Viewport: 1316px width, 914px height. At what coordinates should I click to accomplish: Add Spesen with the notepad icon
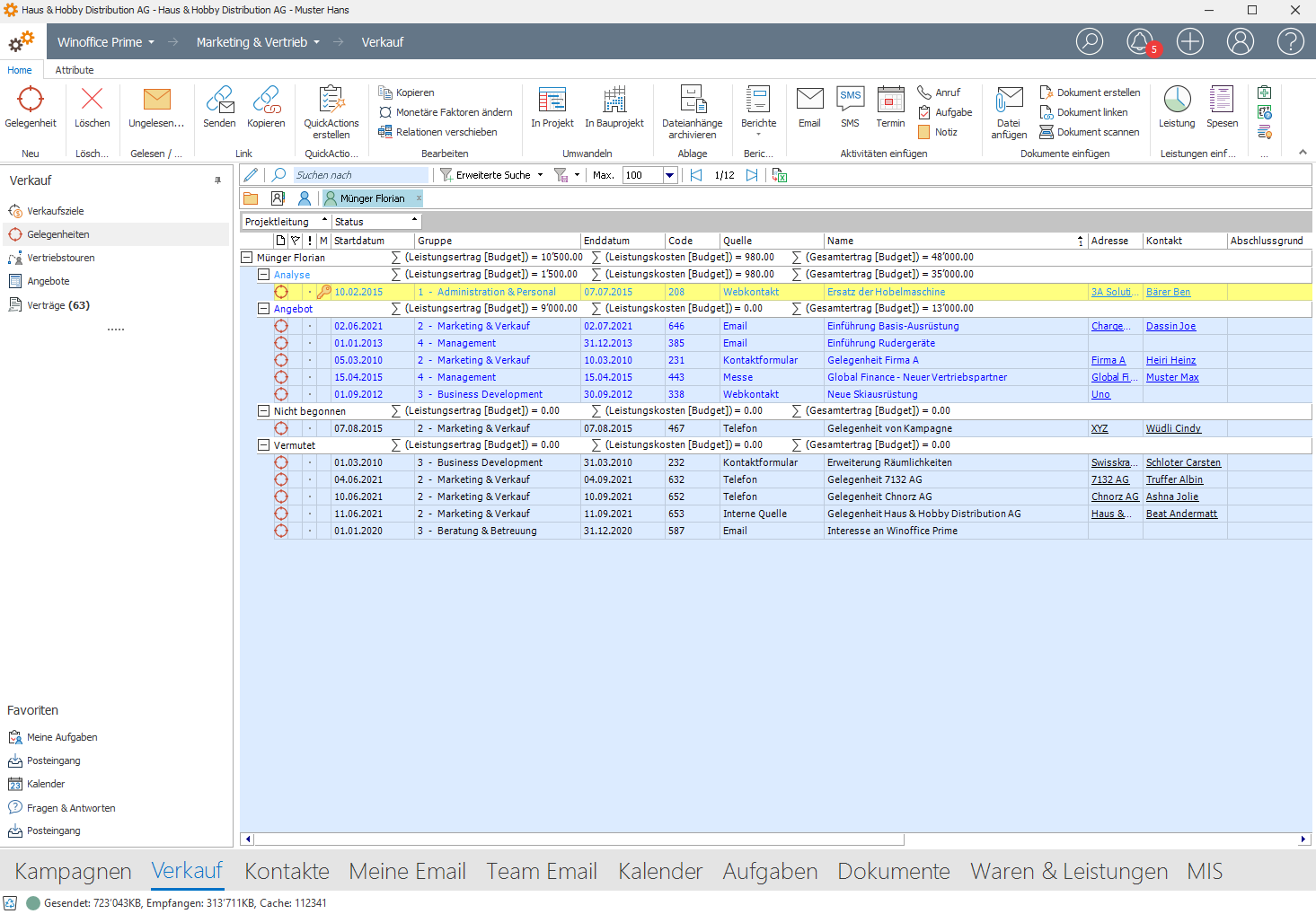(x=1222, y=108)
